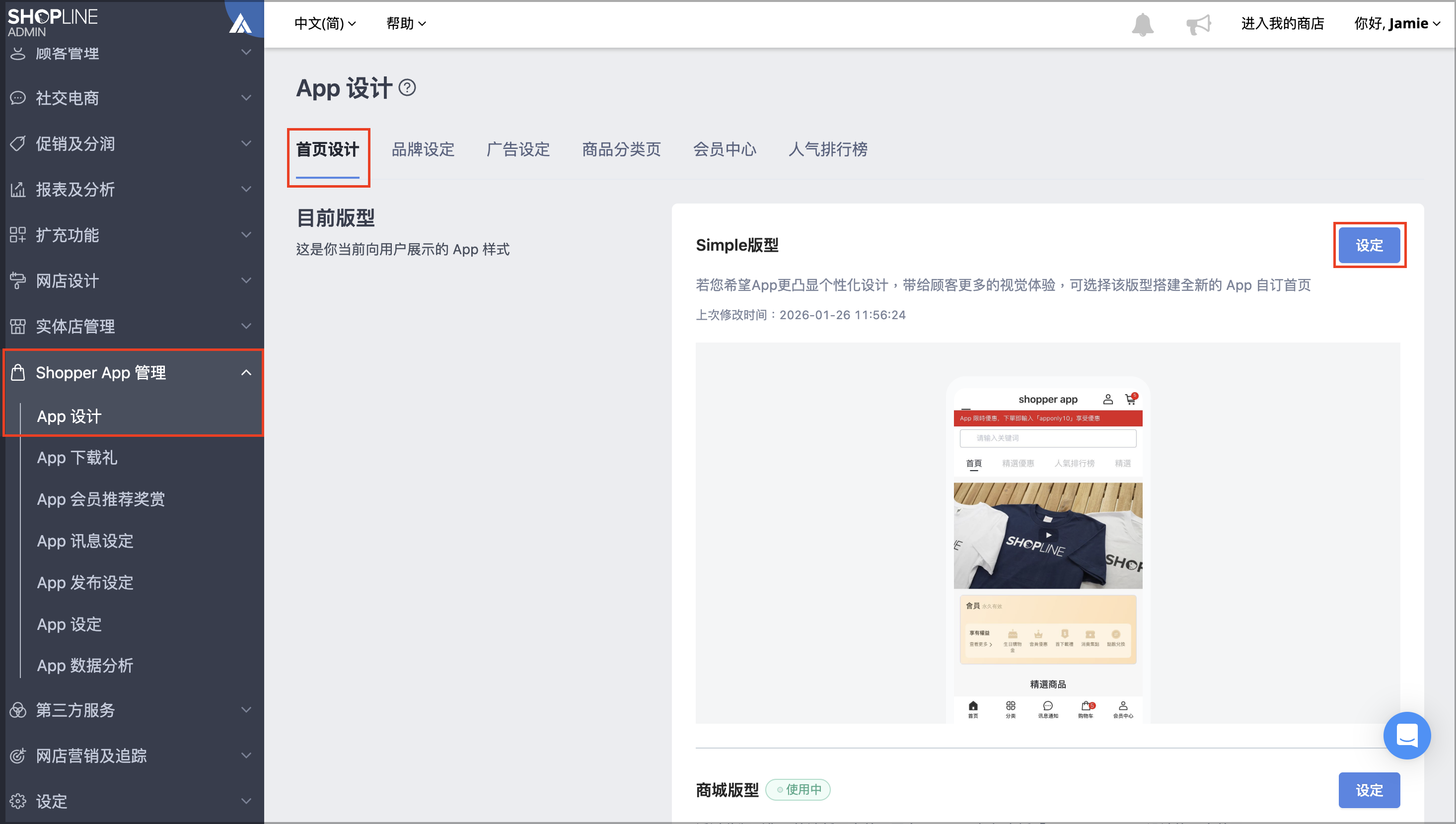Viewport: 1456px width, 824px height.
Task: Click the 會員 card in preview
Action: point(1048,629)
